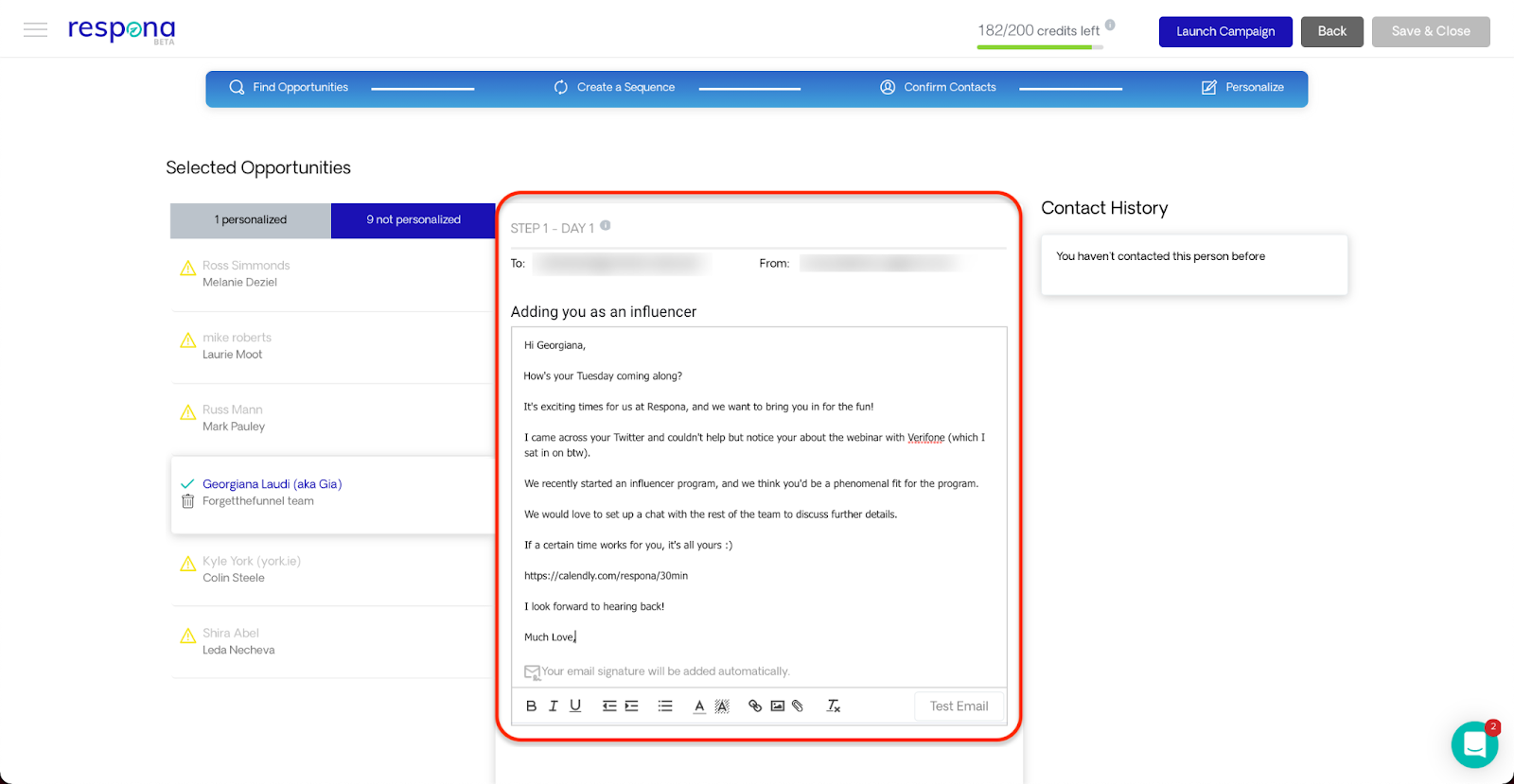Click the credits info icon
This screenshot has height=784, width=1514.
1110,26
